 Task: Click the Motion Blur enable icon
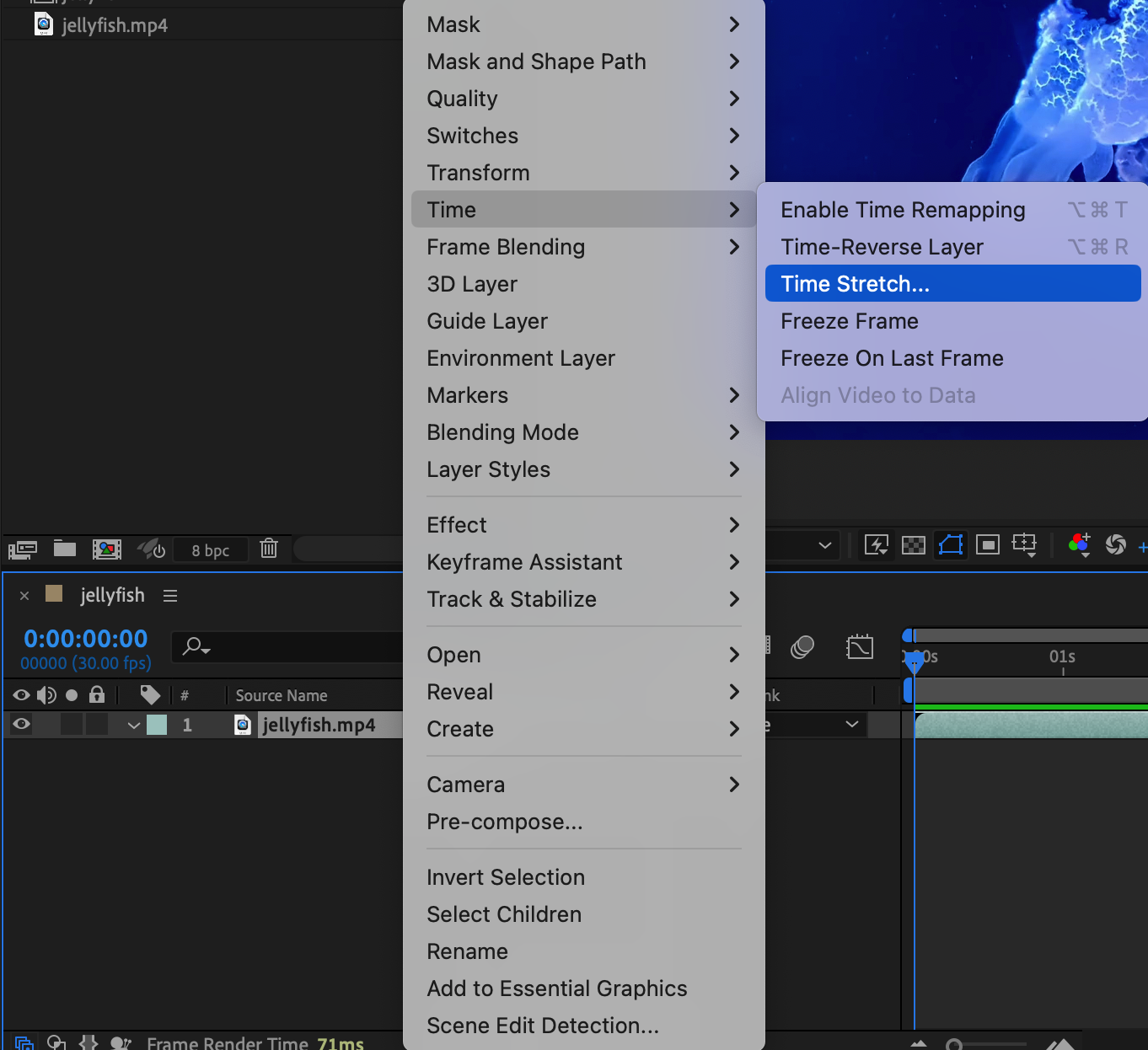(x=802, y=647)
